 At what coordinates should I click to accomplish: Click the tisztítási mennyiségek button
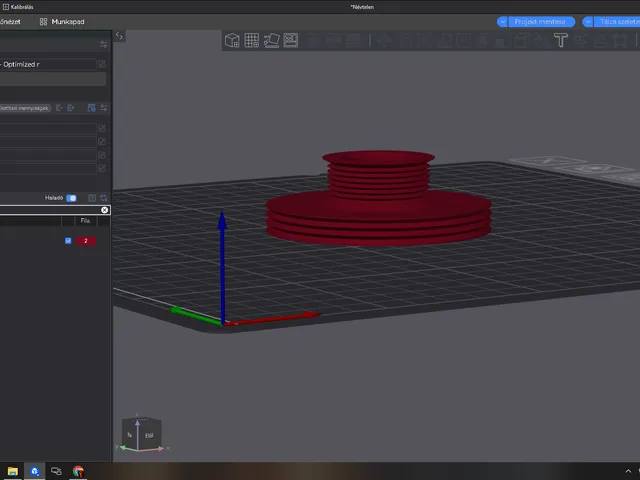(25, 108)
